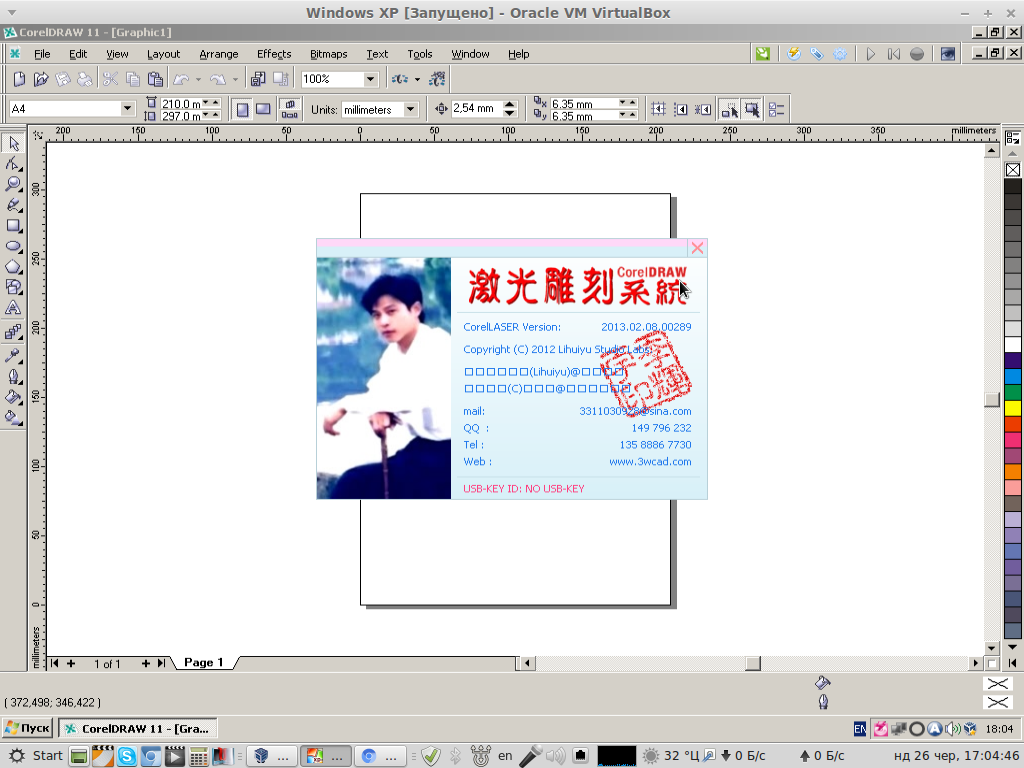Expand the Undo history arrow
The width and height of the screenshot is (1024, 768).
coord(199,80)
